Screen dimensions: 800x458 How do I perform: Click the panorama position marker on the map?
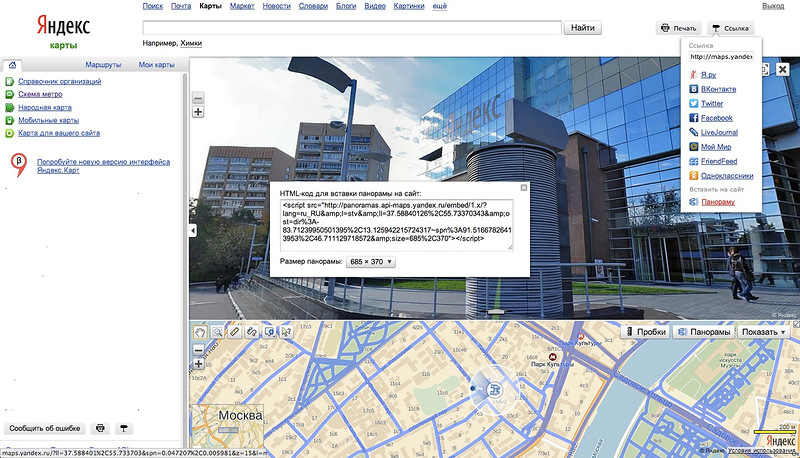(494, 390)
